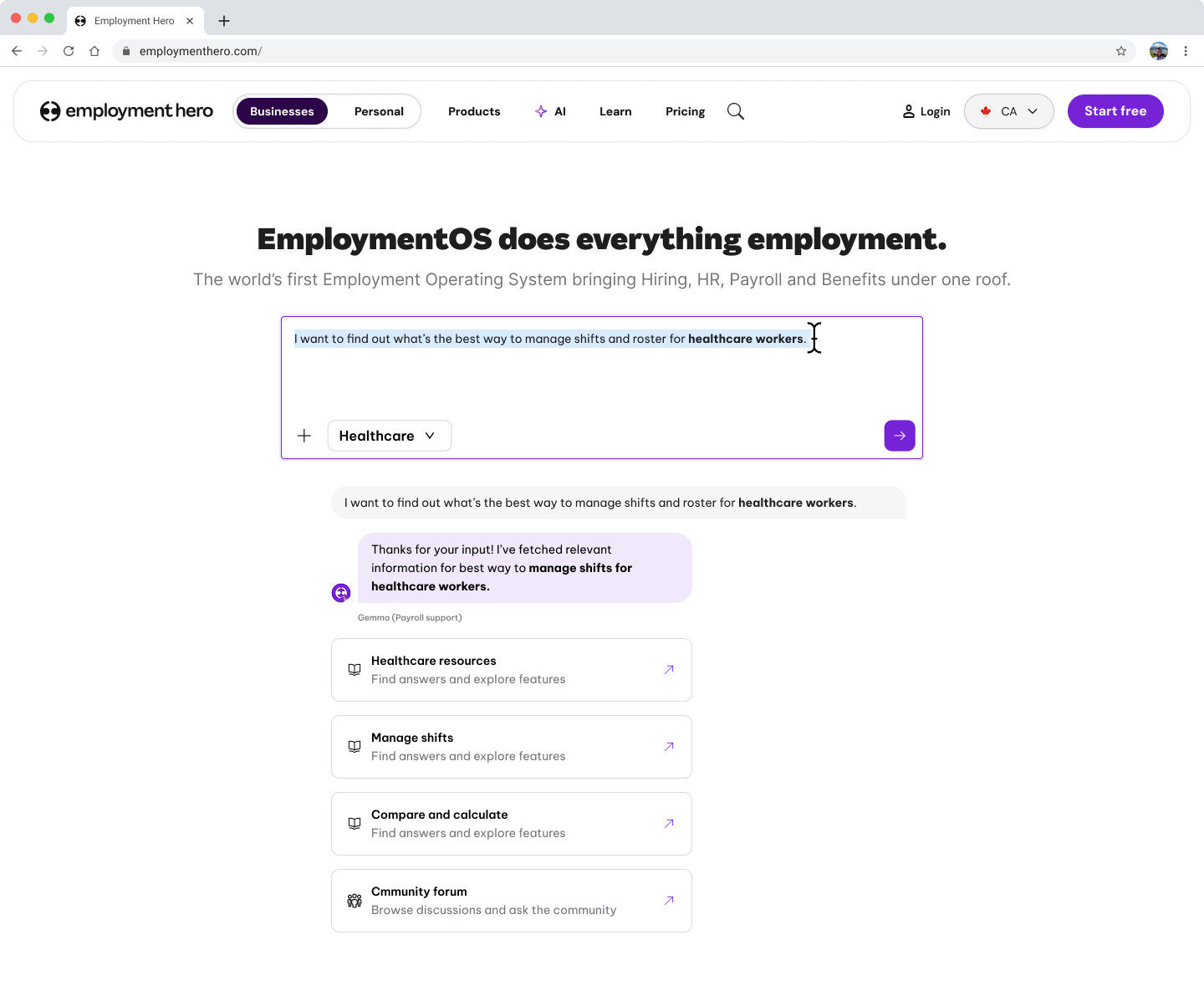Open a new browser tab with the plus
This screenshot has width=1204, height=986.
[224, 21]
